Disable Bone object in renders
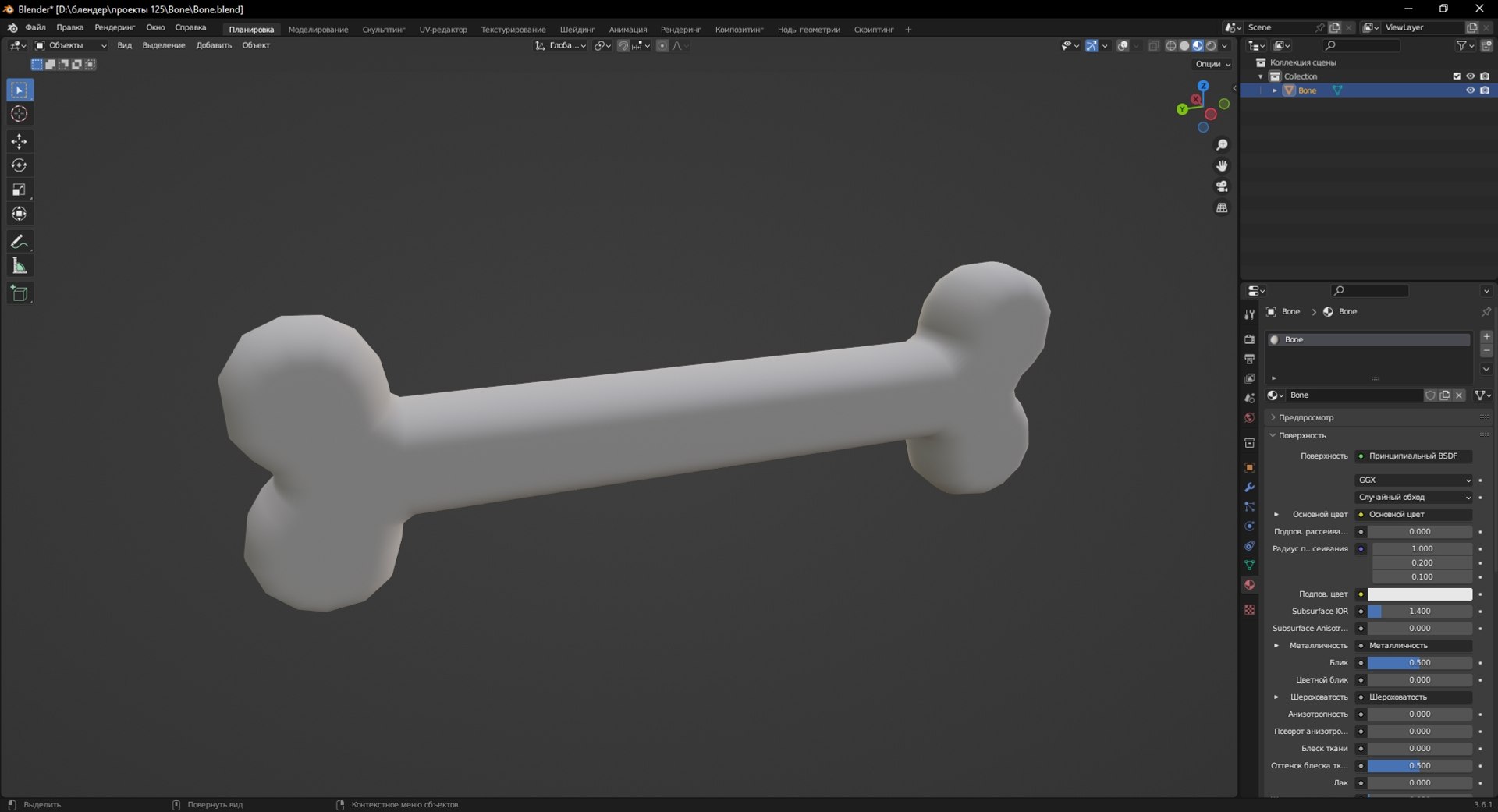 [x=1485, y=90]
